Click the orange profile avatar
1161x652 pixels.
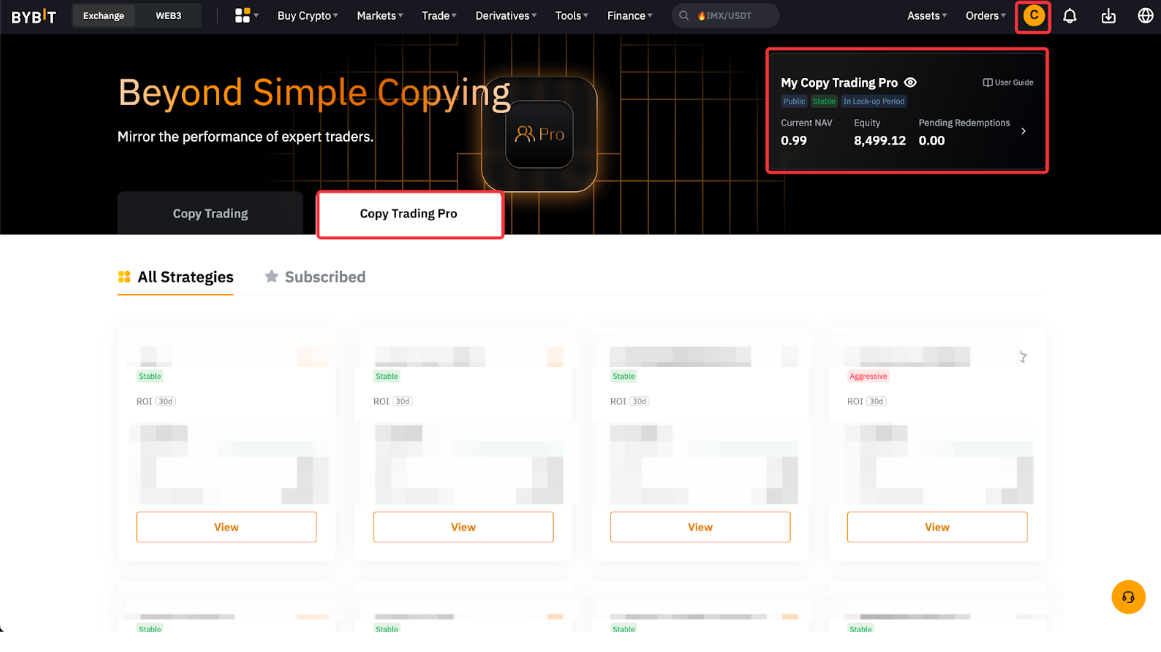(1033, 16)
